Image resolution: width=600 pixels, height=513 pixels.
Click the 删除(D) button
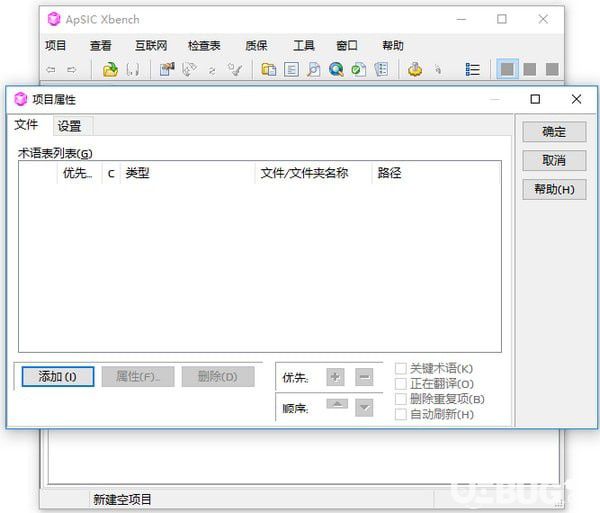point(218,377)
